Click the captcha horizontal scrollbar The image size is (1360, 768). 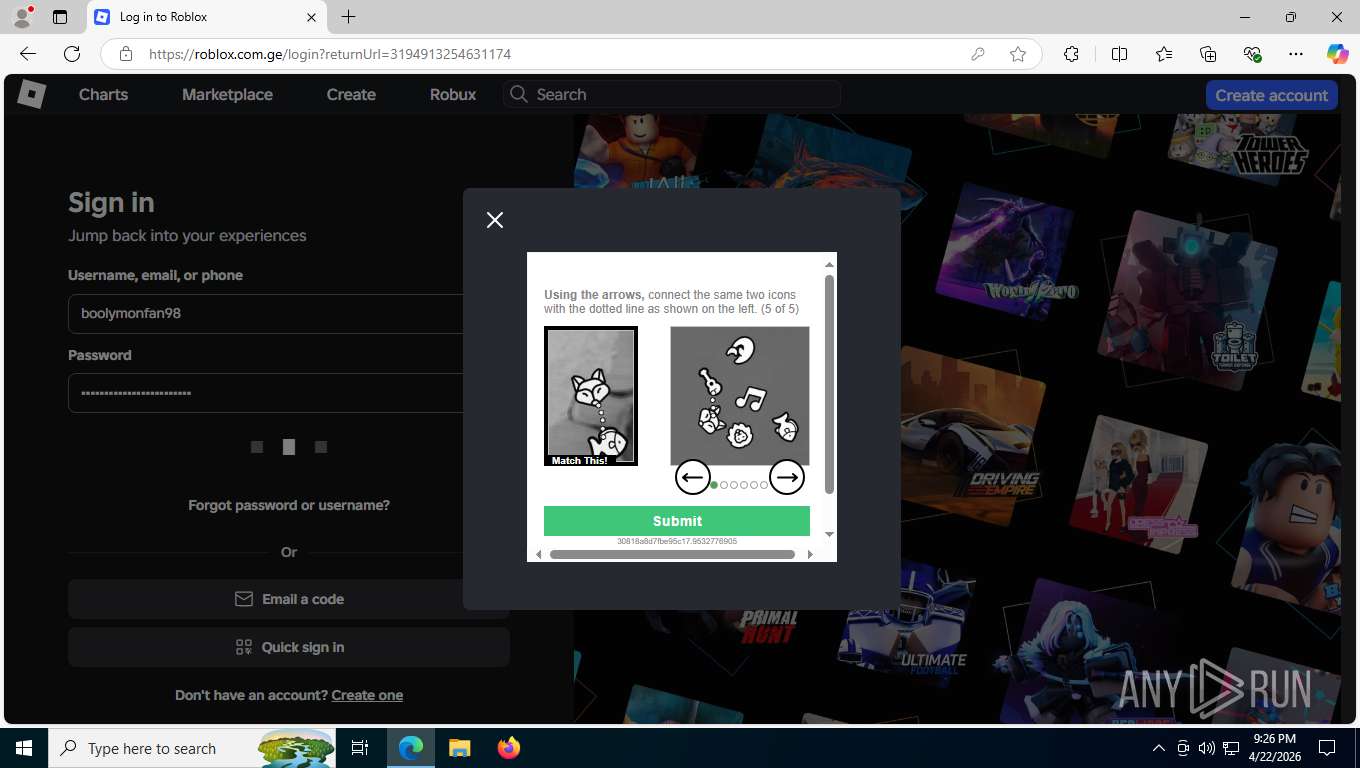pos(672,554)
